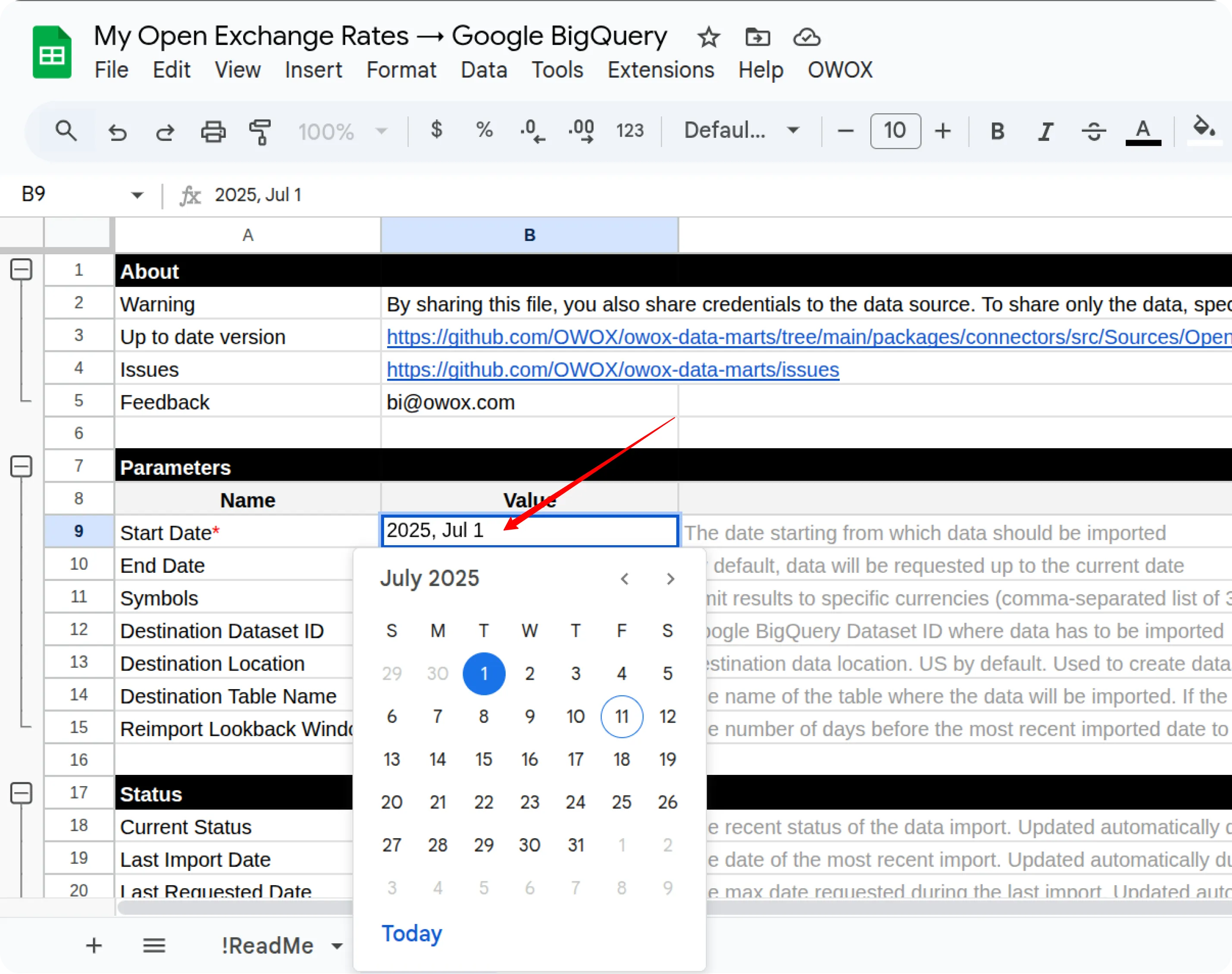Screen dimensions: 1232x974
Task: Open the Data menu
Action: [484, 70]
